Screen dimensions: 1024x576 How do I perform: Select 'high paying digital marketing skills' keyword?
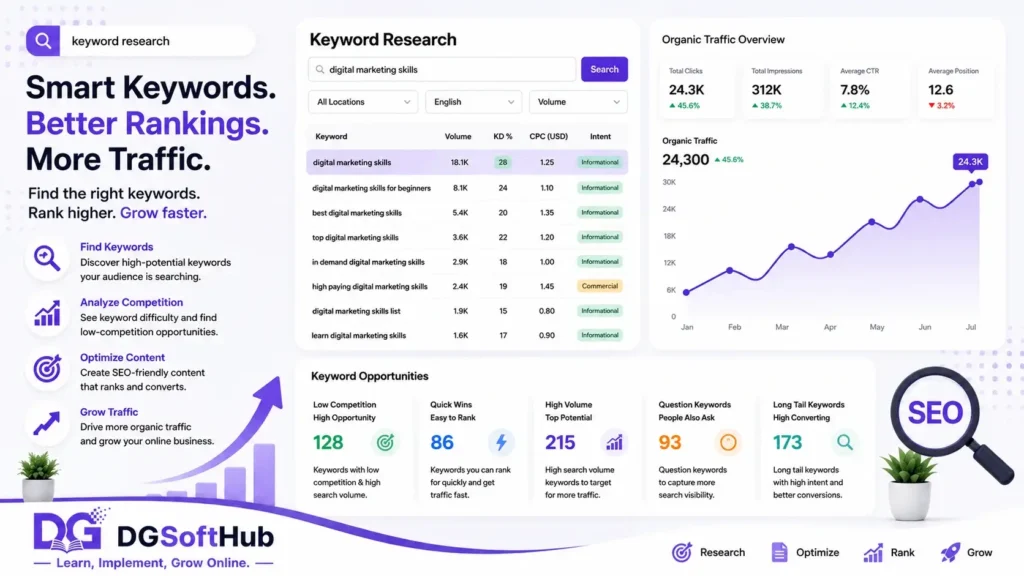(x=370, y=287)
